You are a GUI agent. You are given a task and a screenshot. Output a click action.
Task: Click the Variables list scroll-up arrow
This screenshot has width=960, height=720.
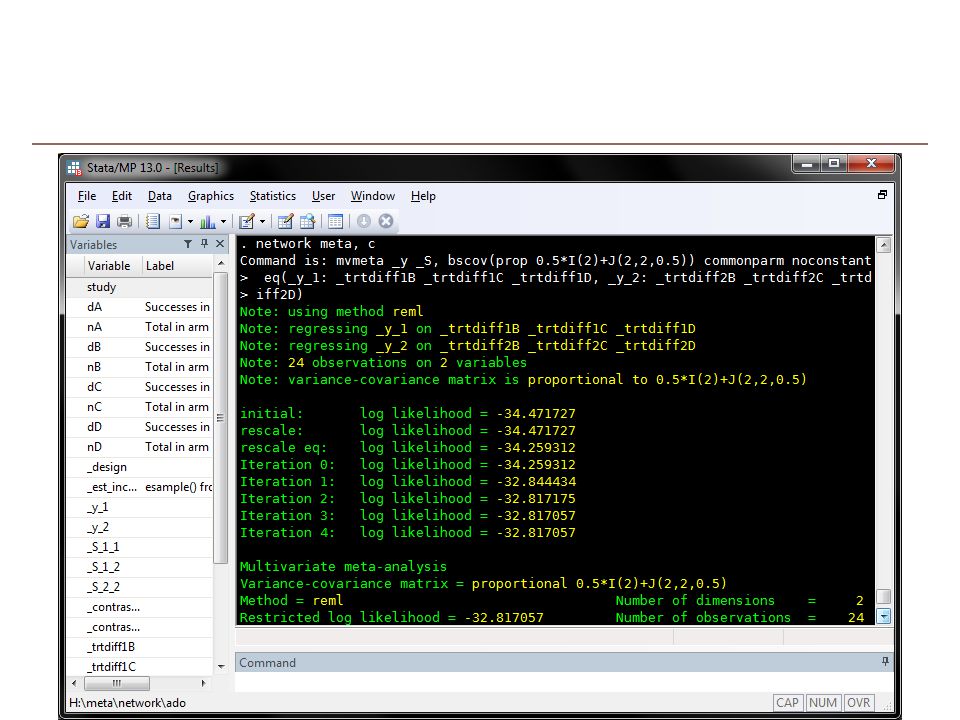pos(221,263)
